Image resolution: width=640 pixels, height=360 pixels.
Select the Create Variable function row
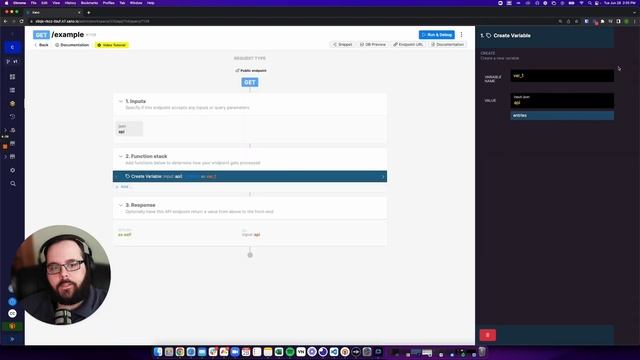(x=250, y=177)
